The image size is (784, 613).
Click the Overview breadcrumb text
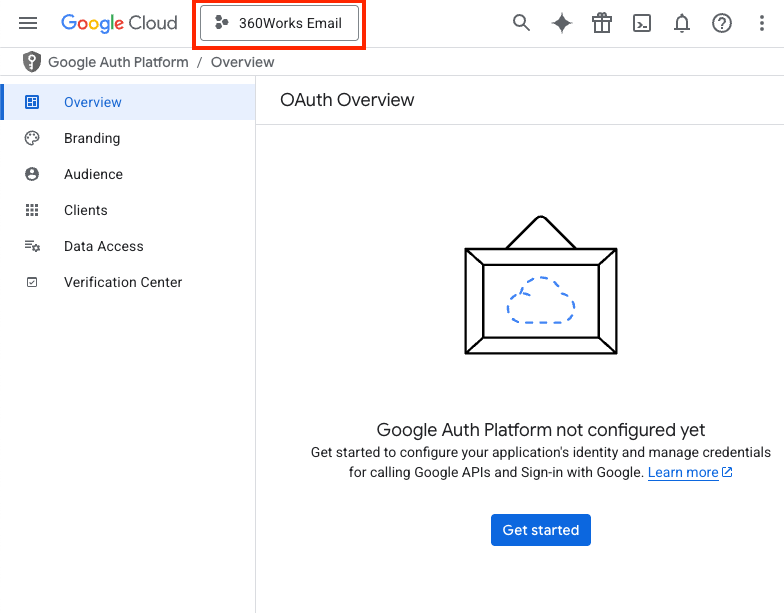pos(242,62)
